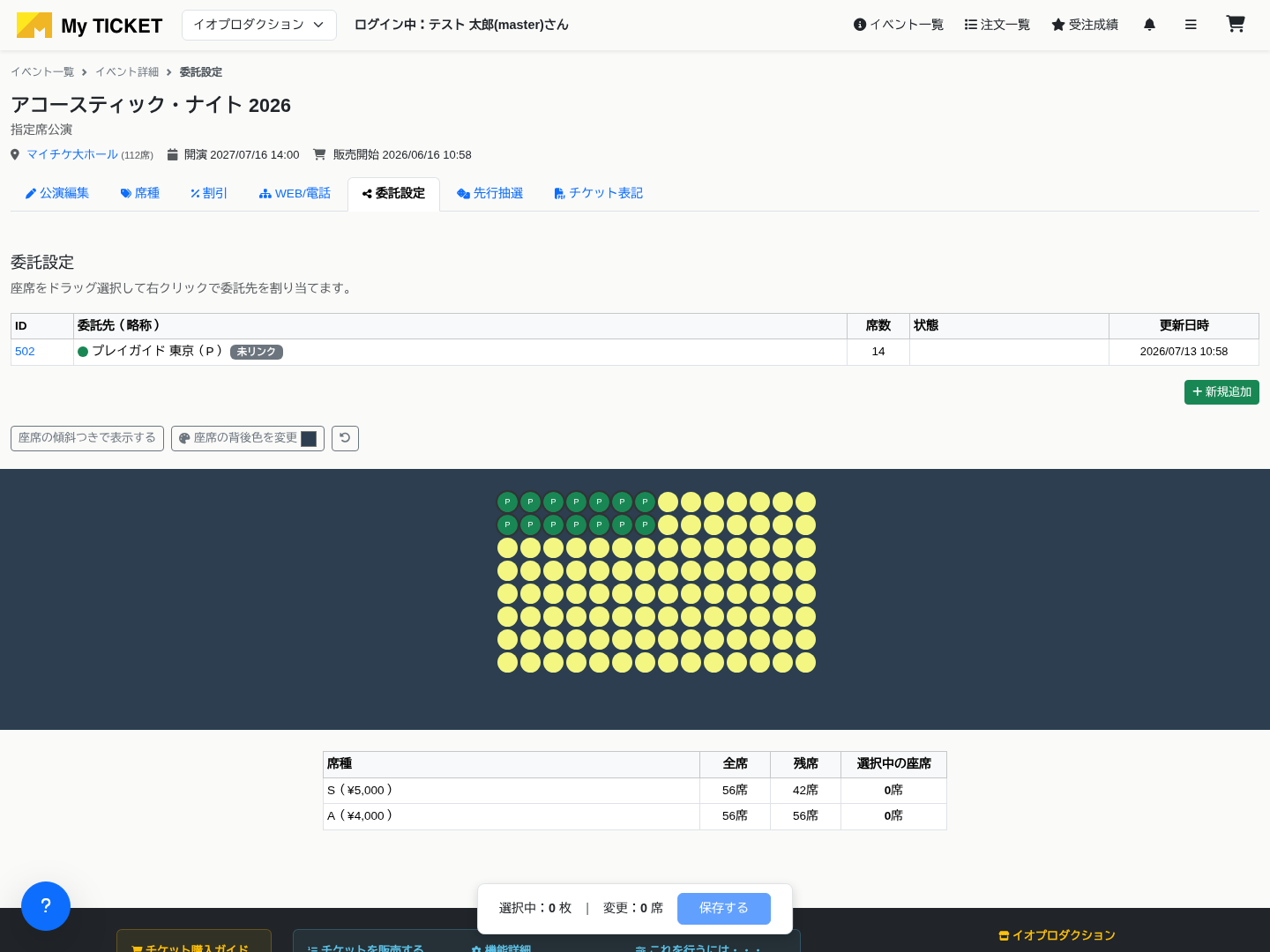Open マイチケ大ホール venue link
Viewport: 1270px width, 952px height.
point(72,154)
